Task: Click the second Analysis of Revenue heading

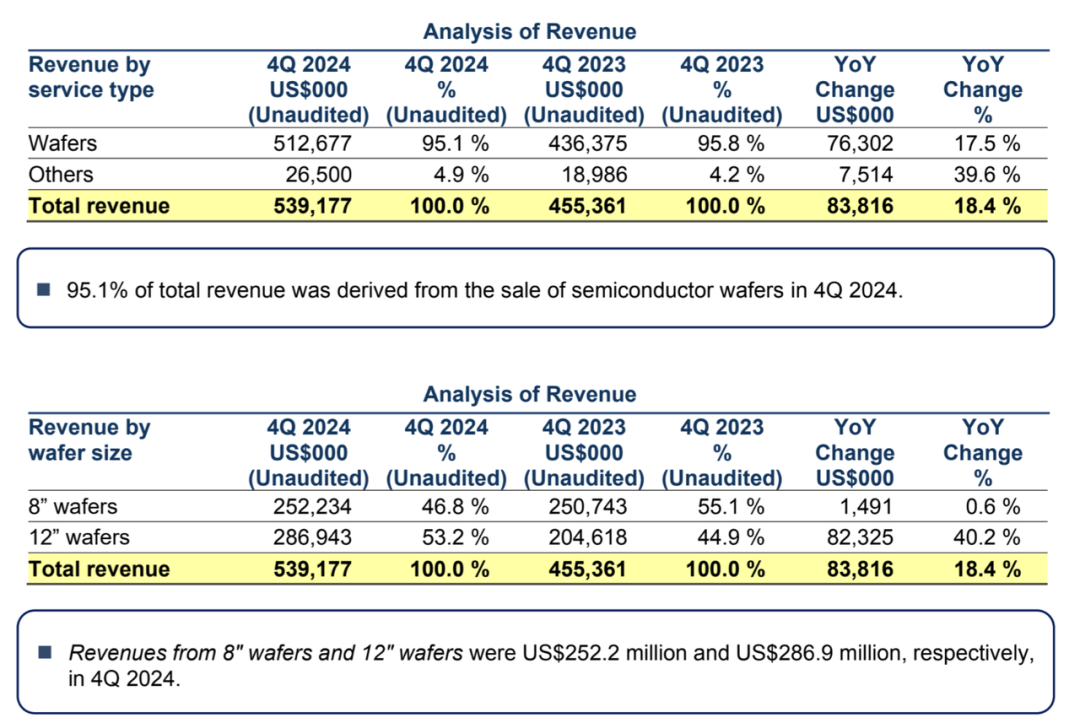Action: 529,395
